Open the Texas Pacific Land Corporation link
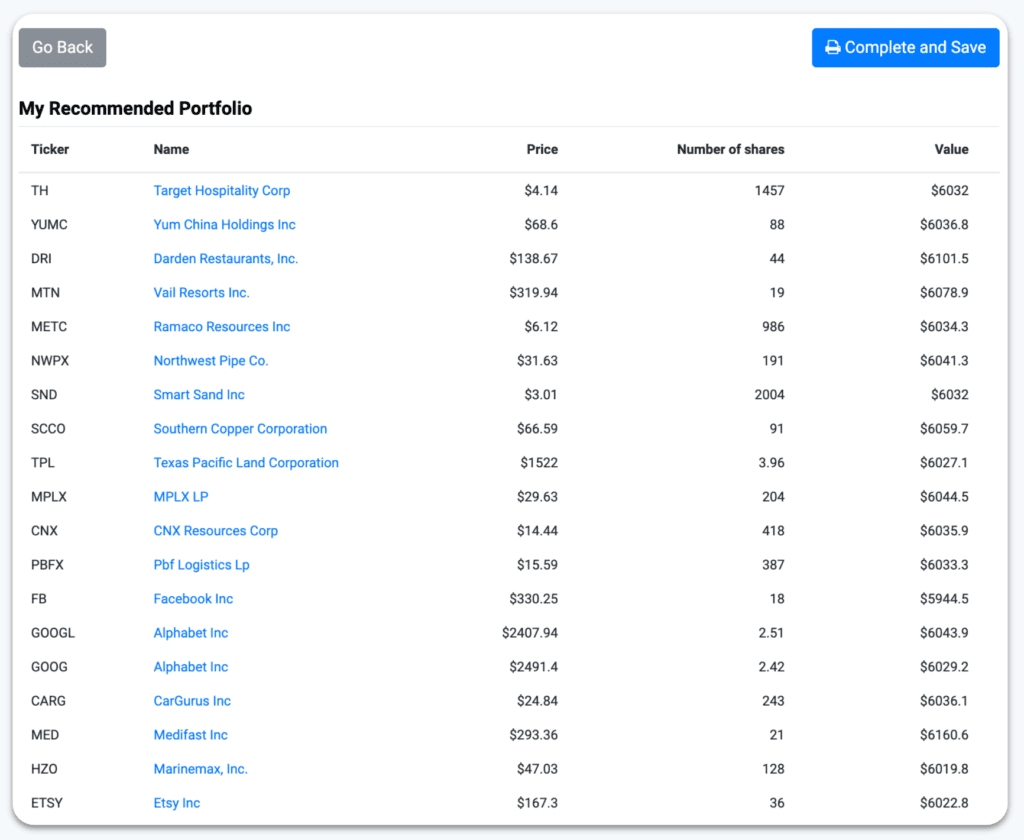Image resolution: width=1024 pixels, height=840 pixels. [x=246, y=462]
